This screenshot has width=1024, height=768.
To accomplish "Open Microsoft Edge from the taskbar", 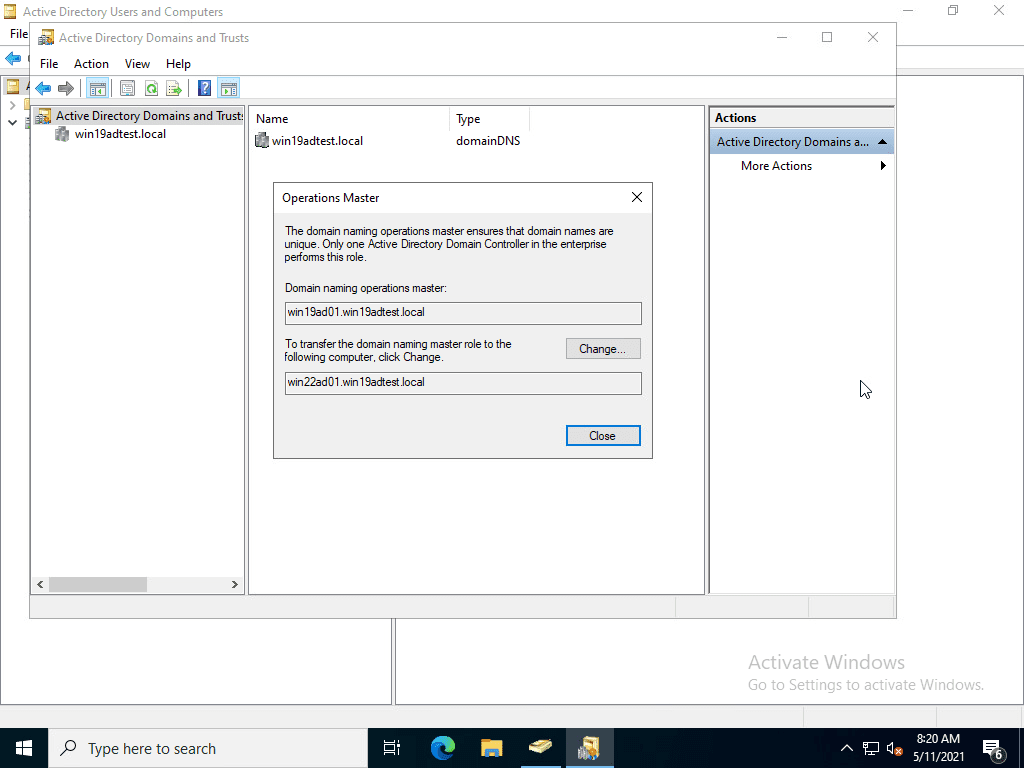I will [441, 748].
